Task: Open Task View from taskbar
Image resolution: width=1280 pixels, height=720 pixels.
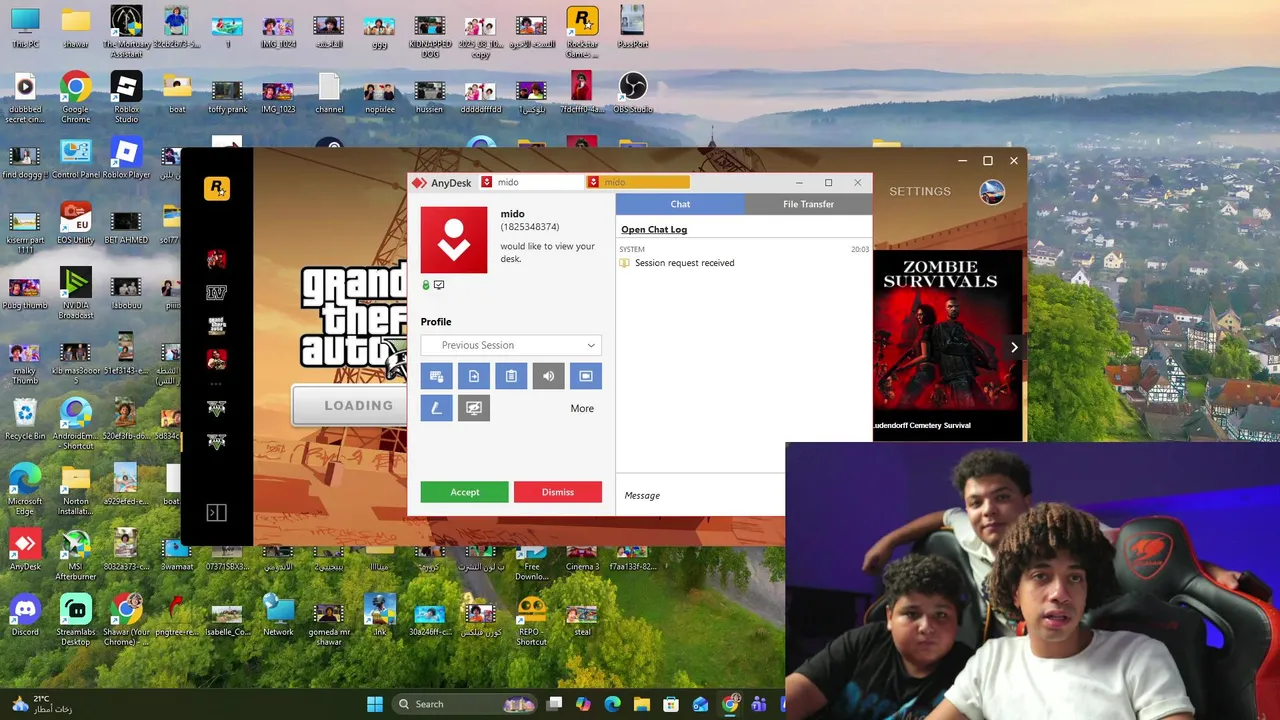Action: tap(555, 704)
